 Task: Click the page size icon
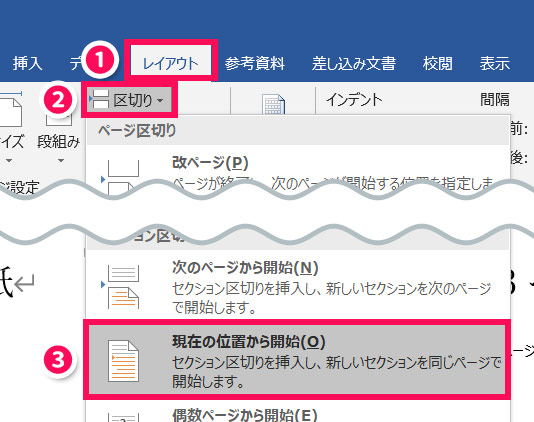[11, 109]
